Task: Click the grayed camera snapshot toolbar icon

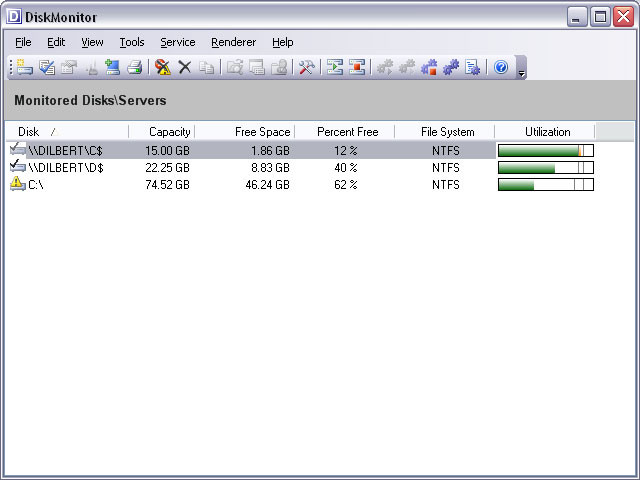Action: [235, 67]
